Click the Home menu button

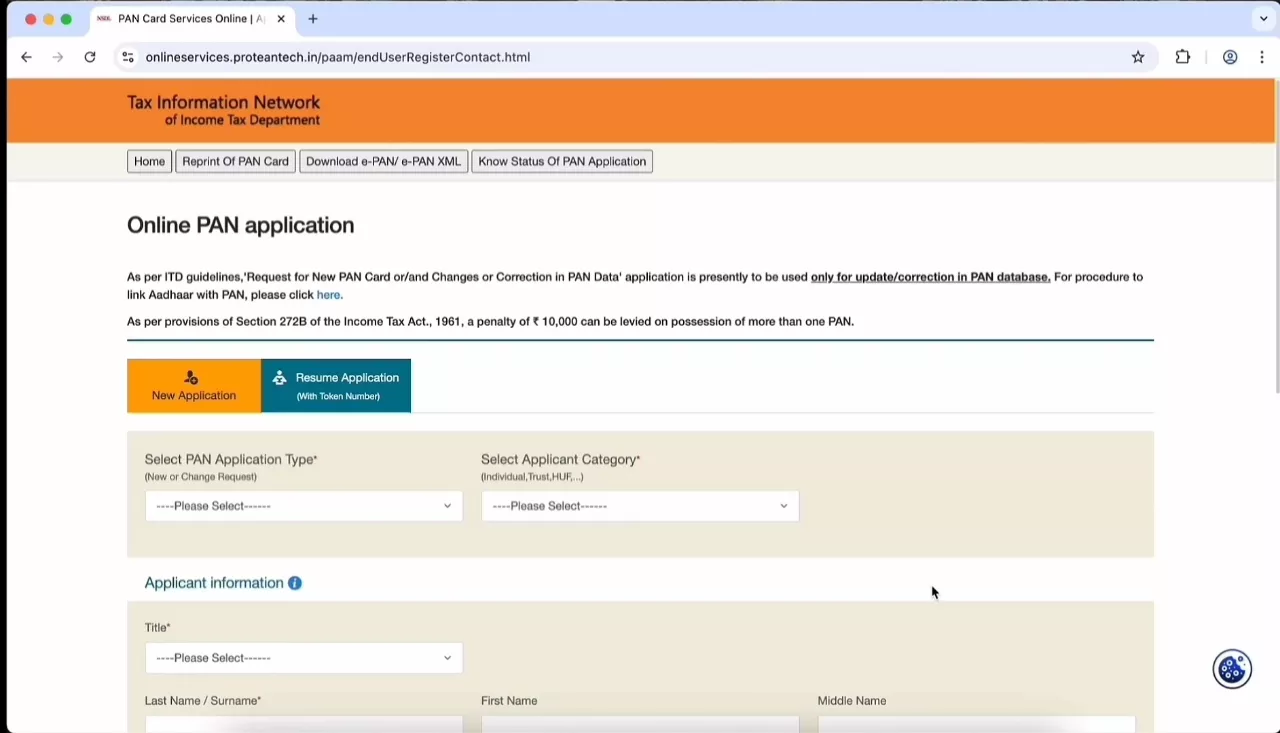click(x=149, y=161)
